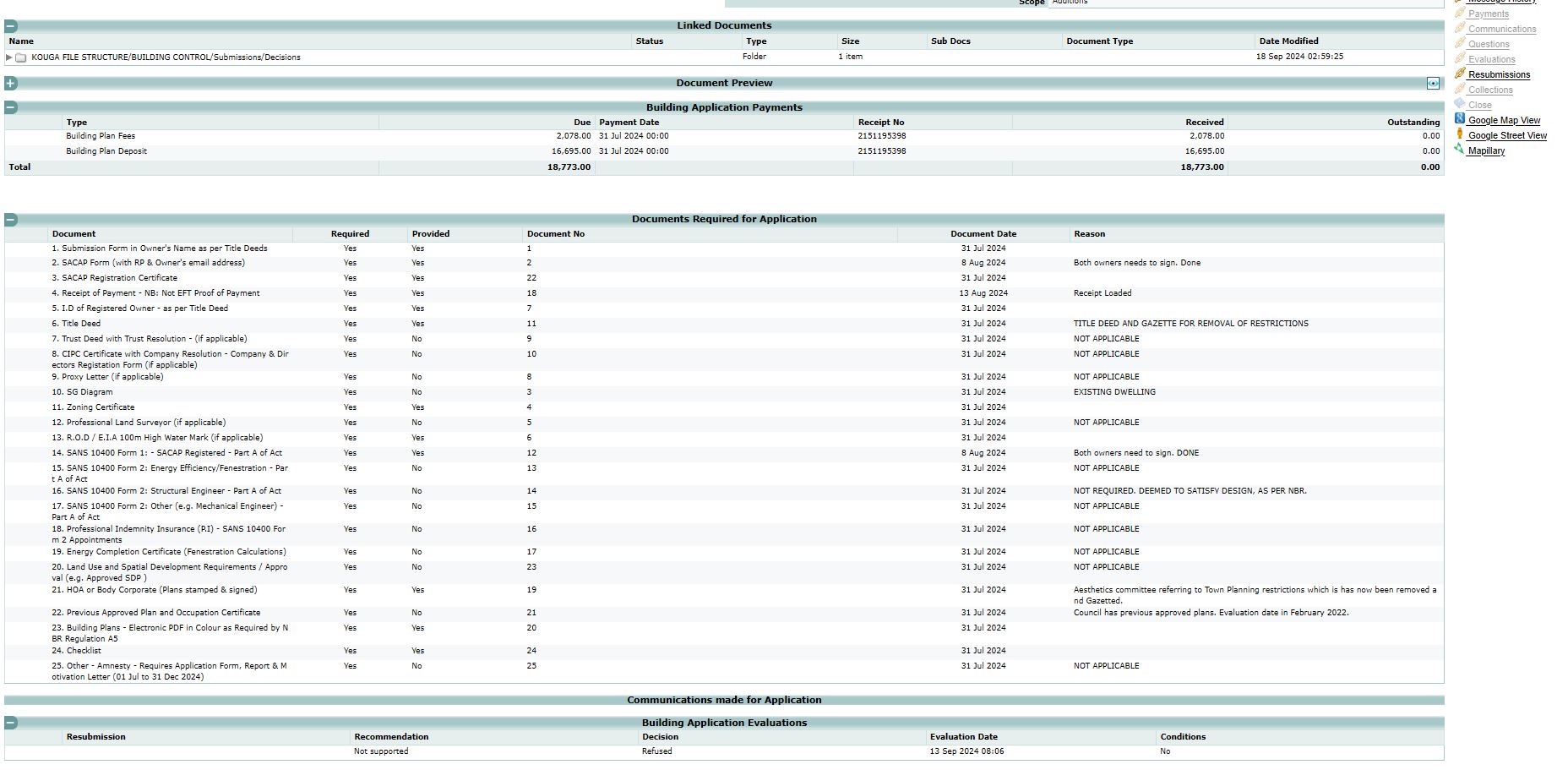Click the Payments pencil icon in sidebar
This screenshot has height=770, width=1568.
[1460, 13]
